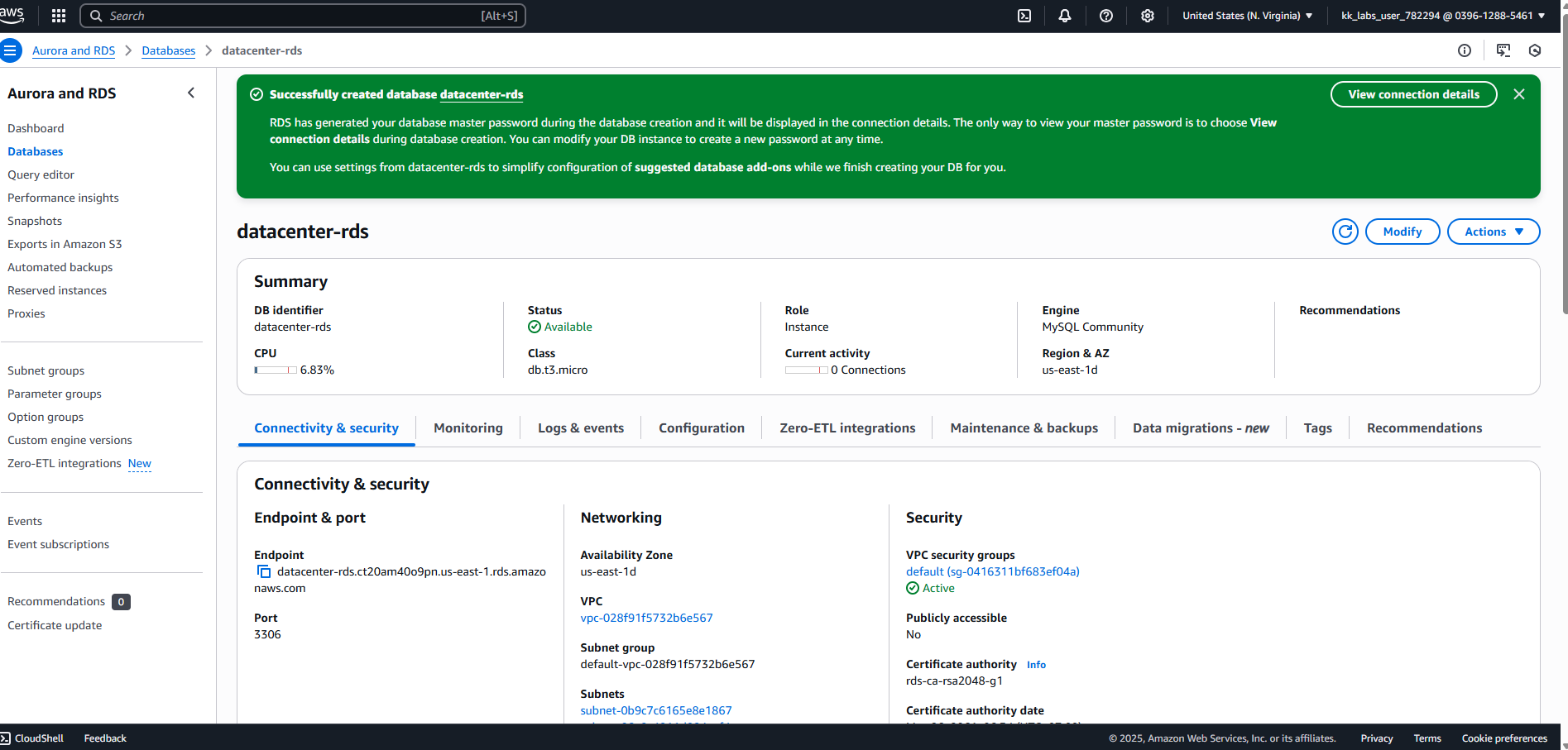Open the settings gear in header

(x=1148, y=16)
